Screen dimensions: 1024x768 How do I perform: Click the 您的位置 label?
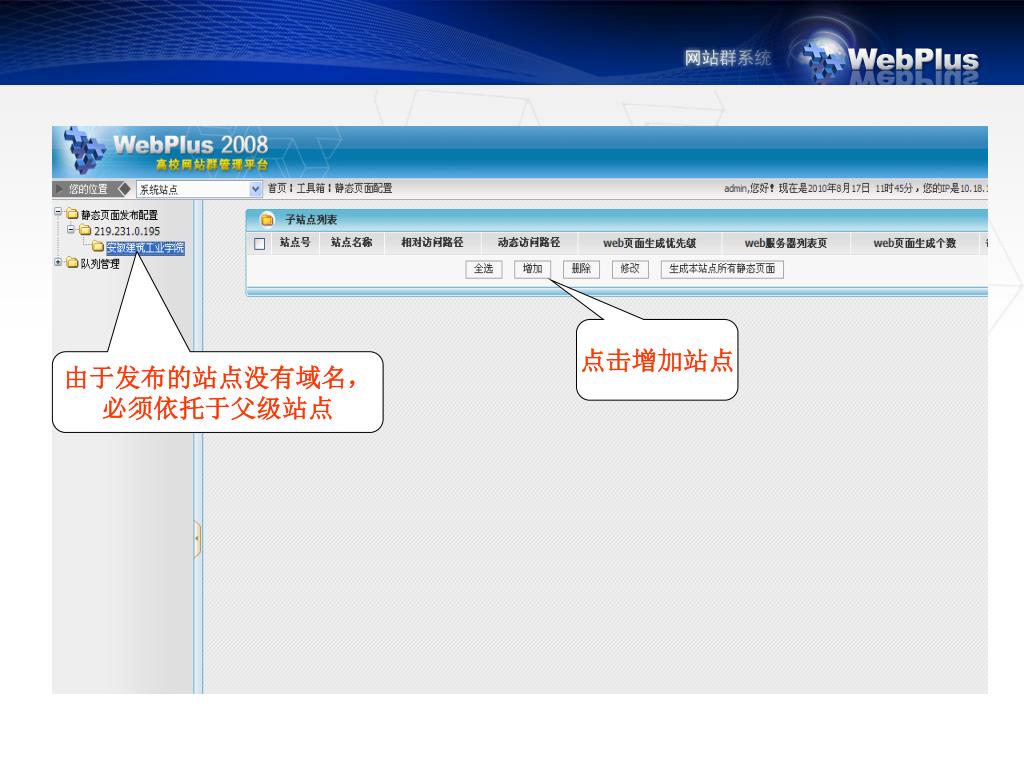pyautogui.click(x=88, y=189)
